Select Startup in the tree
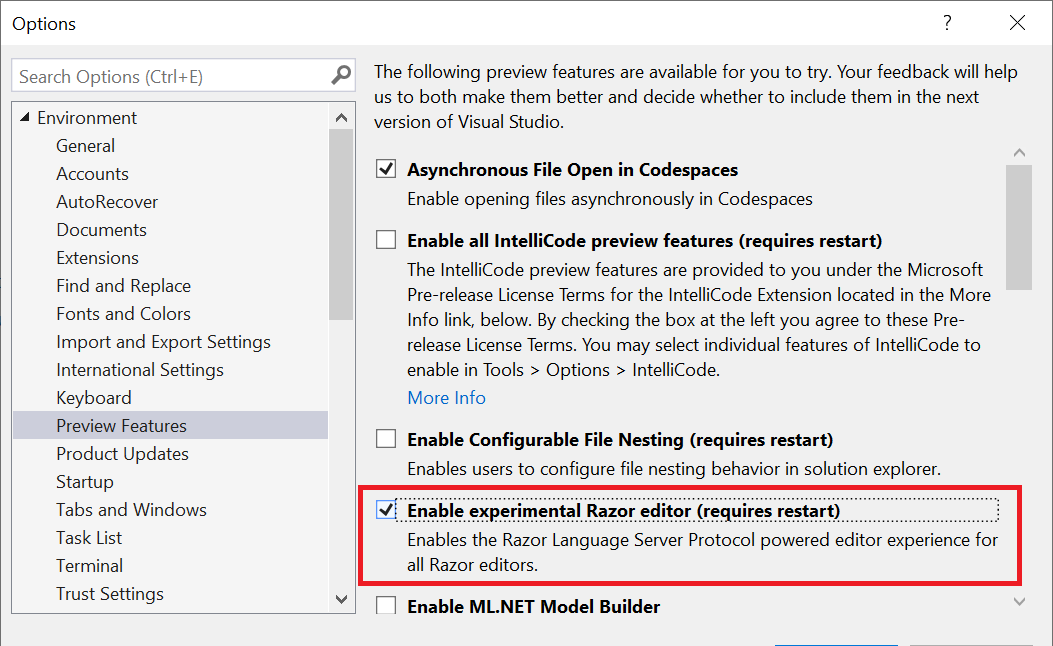Screen dimensions: 1053x646 pos(85,482)
